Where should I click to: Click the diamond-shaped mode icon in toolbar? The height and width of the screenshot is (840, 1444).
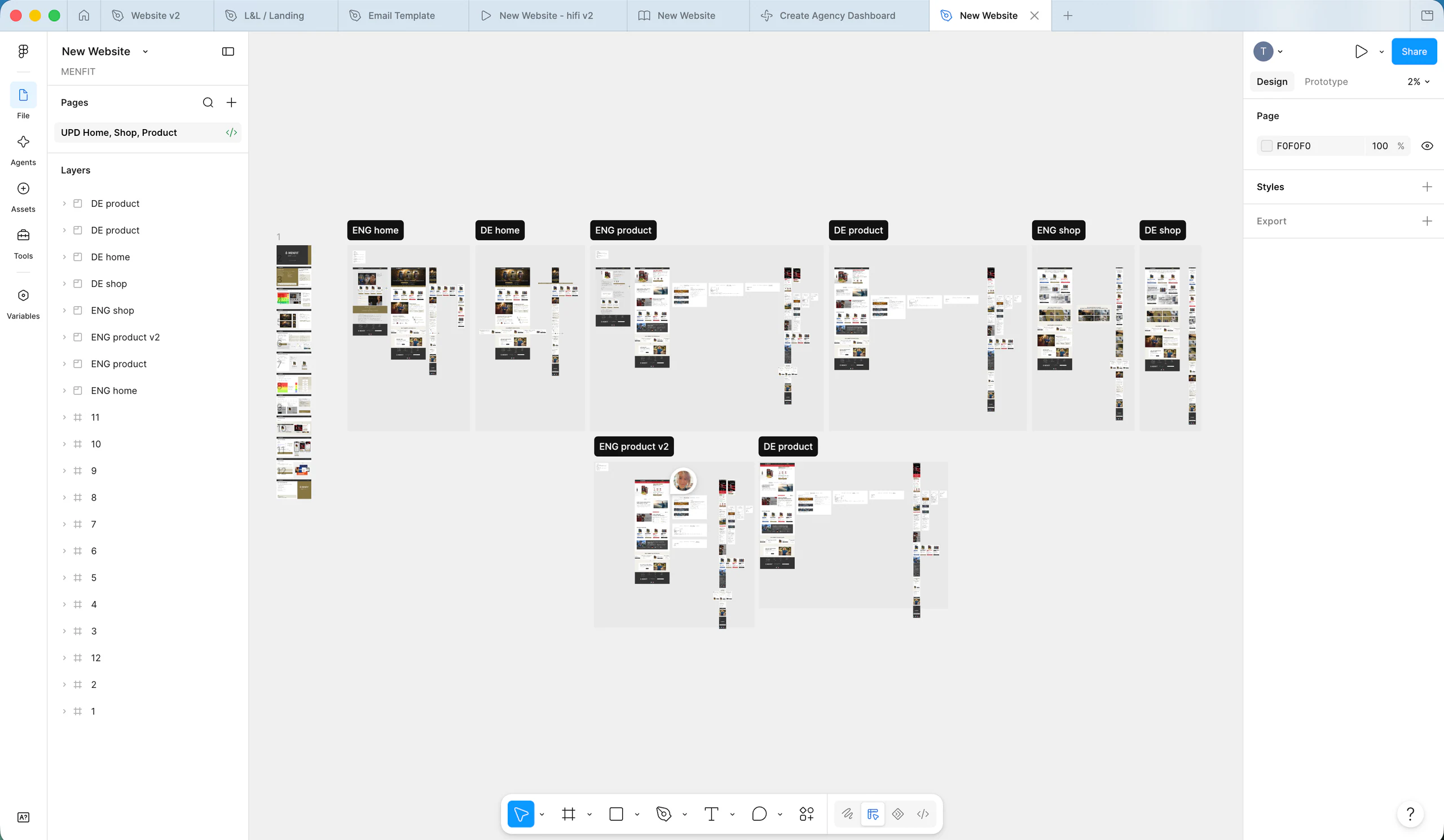[x=898, y=814]
